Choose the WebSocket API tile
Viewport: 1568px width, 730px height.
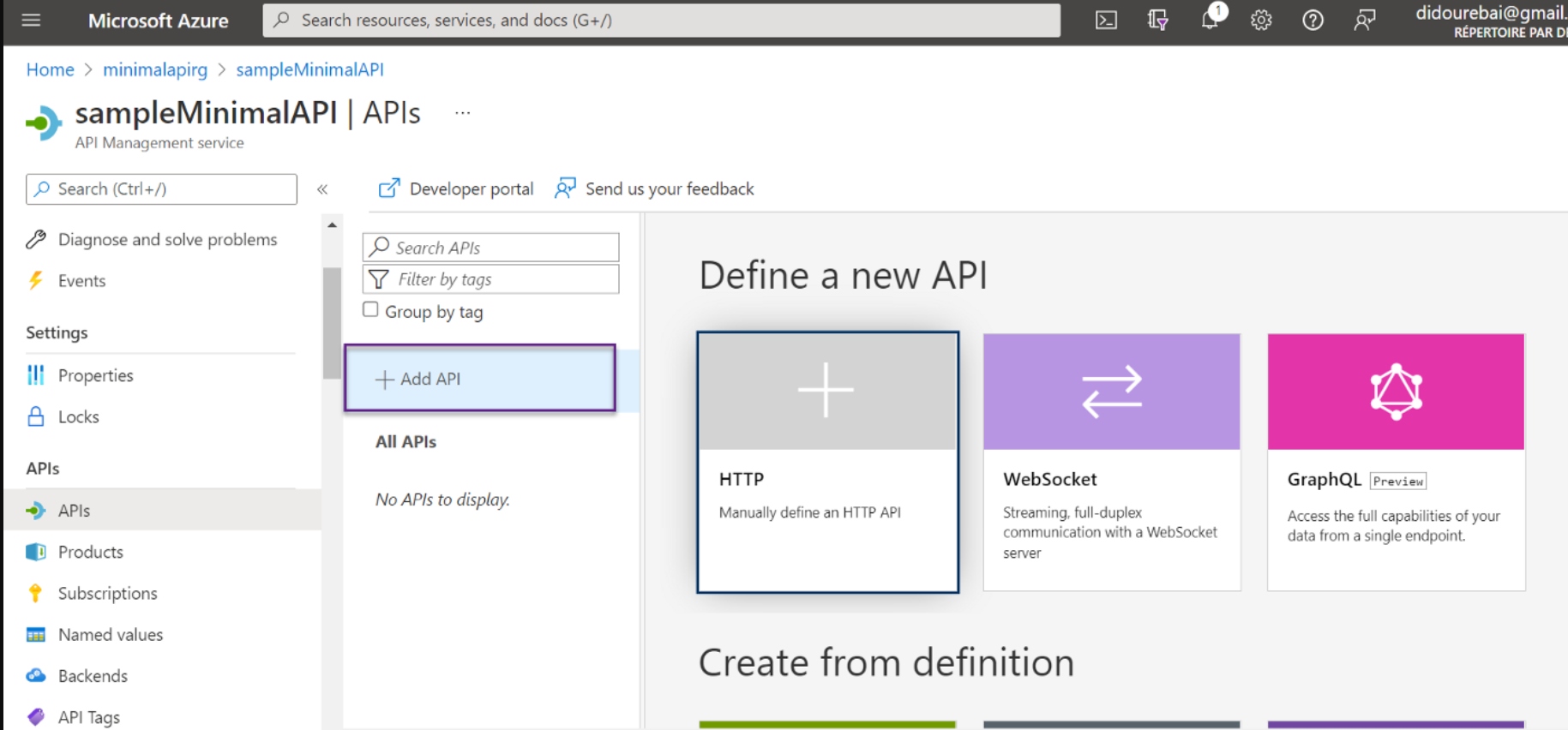(1111, 462)
